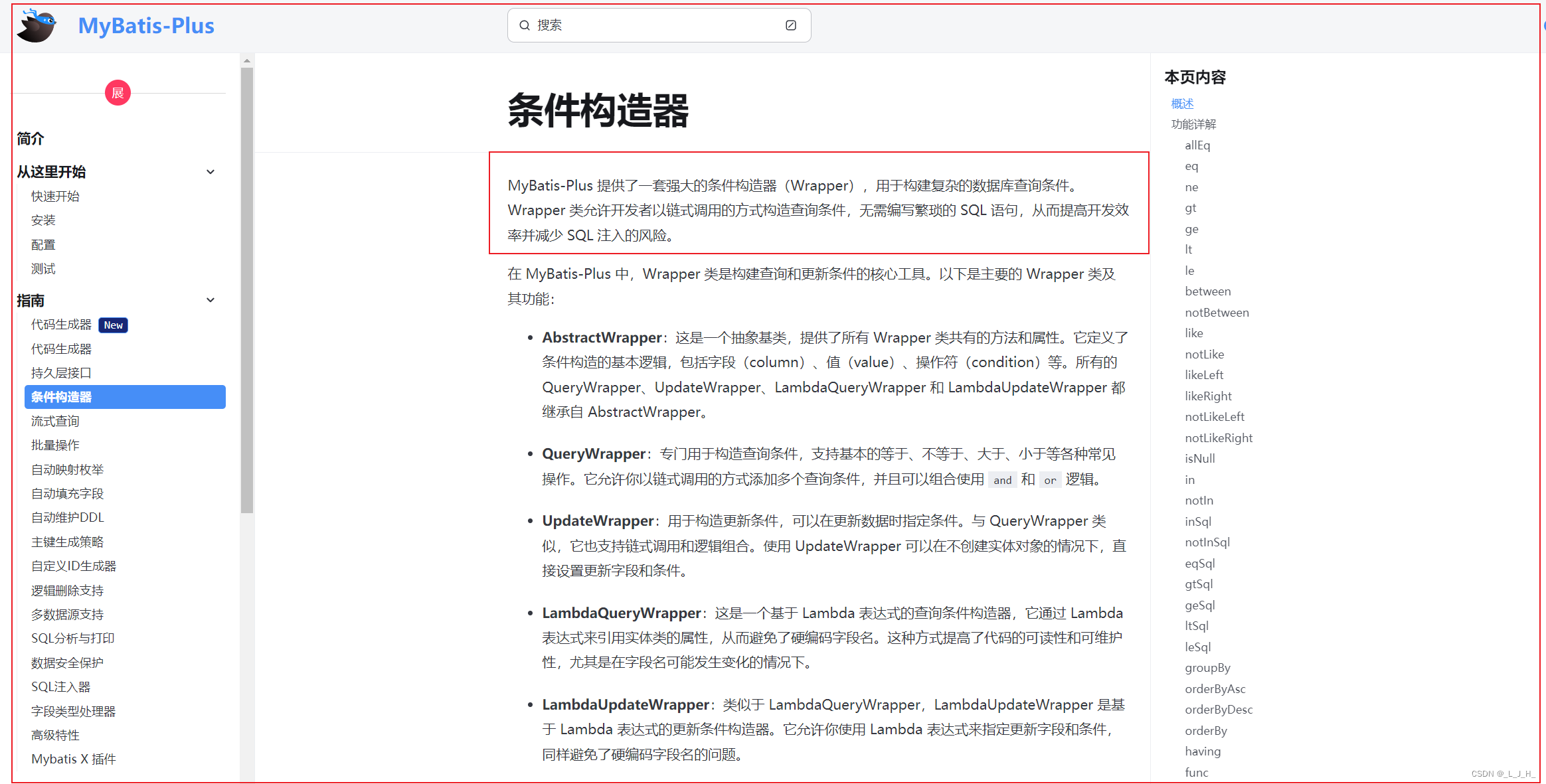Click the search magnifier icon

(x=525, y=25)
